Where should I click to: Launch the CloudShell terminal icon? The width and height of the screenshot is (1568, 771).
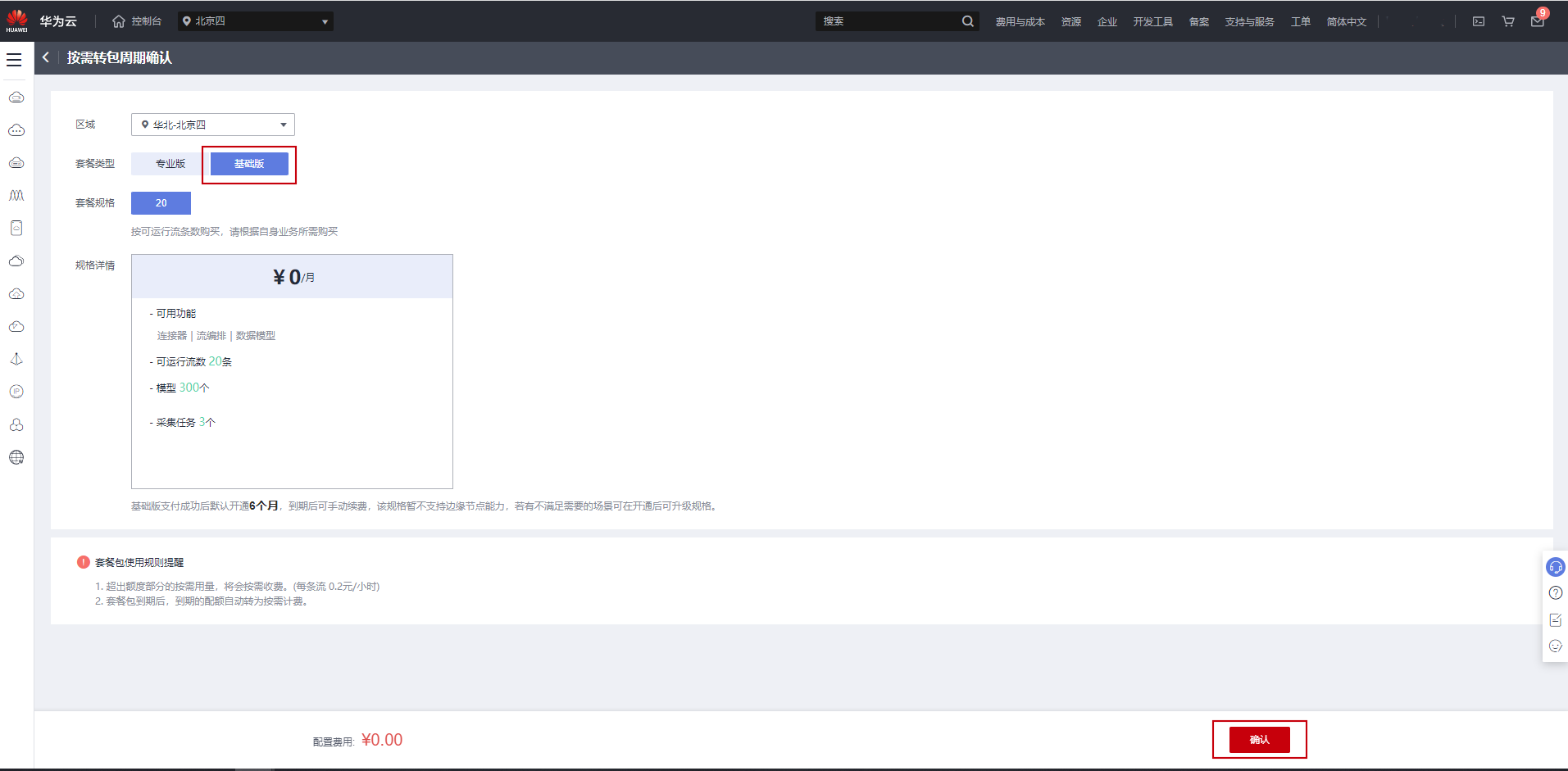[x=1479, y=21]
